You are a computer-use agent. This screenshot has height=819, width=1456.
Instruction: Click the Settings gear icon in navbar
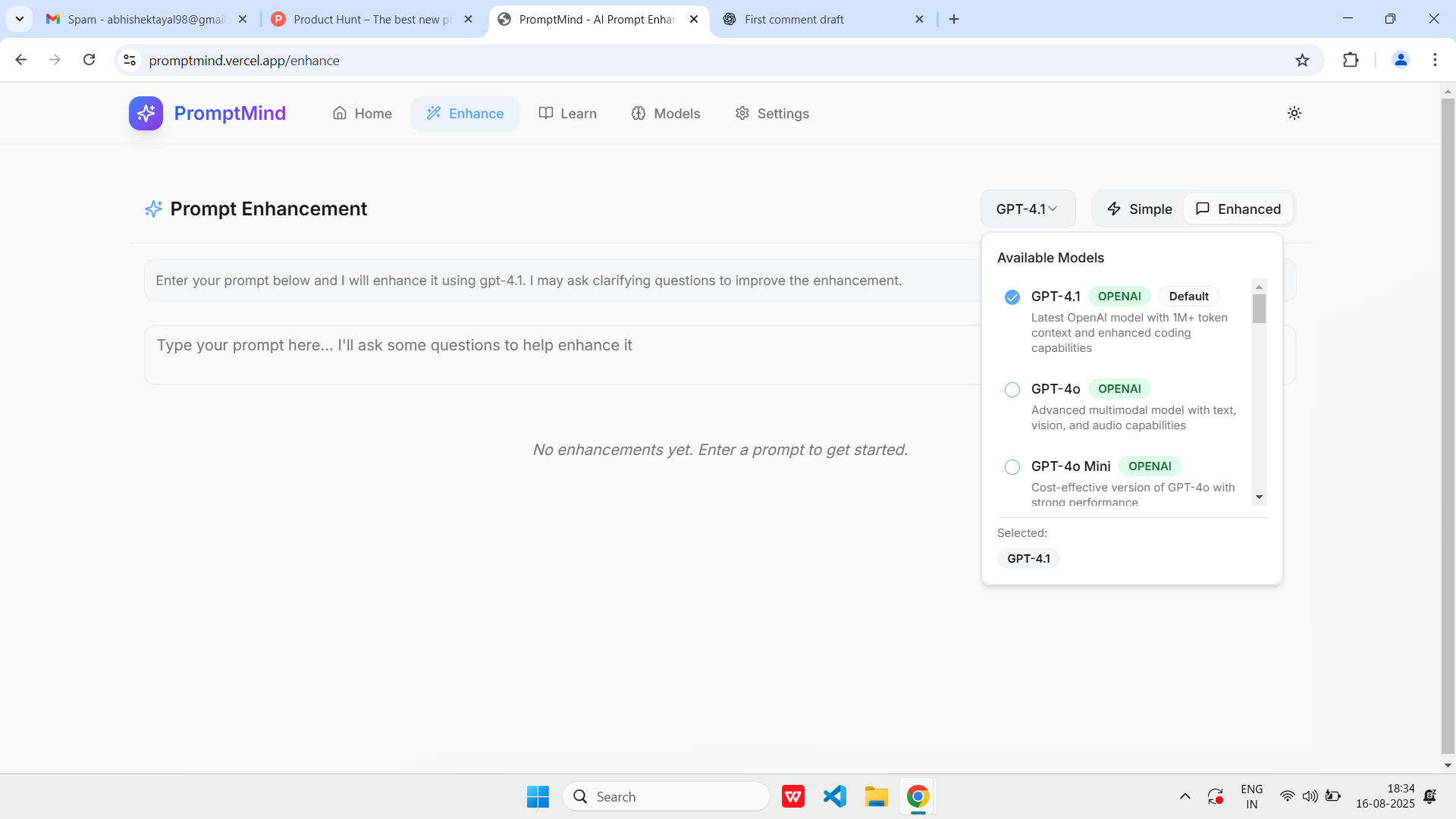point(742,113)
